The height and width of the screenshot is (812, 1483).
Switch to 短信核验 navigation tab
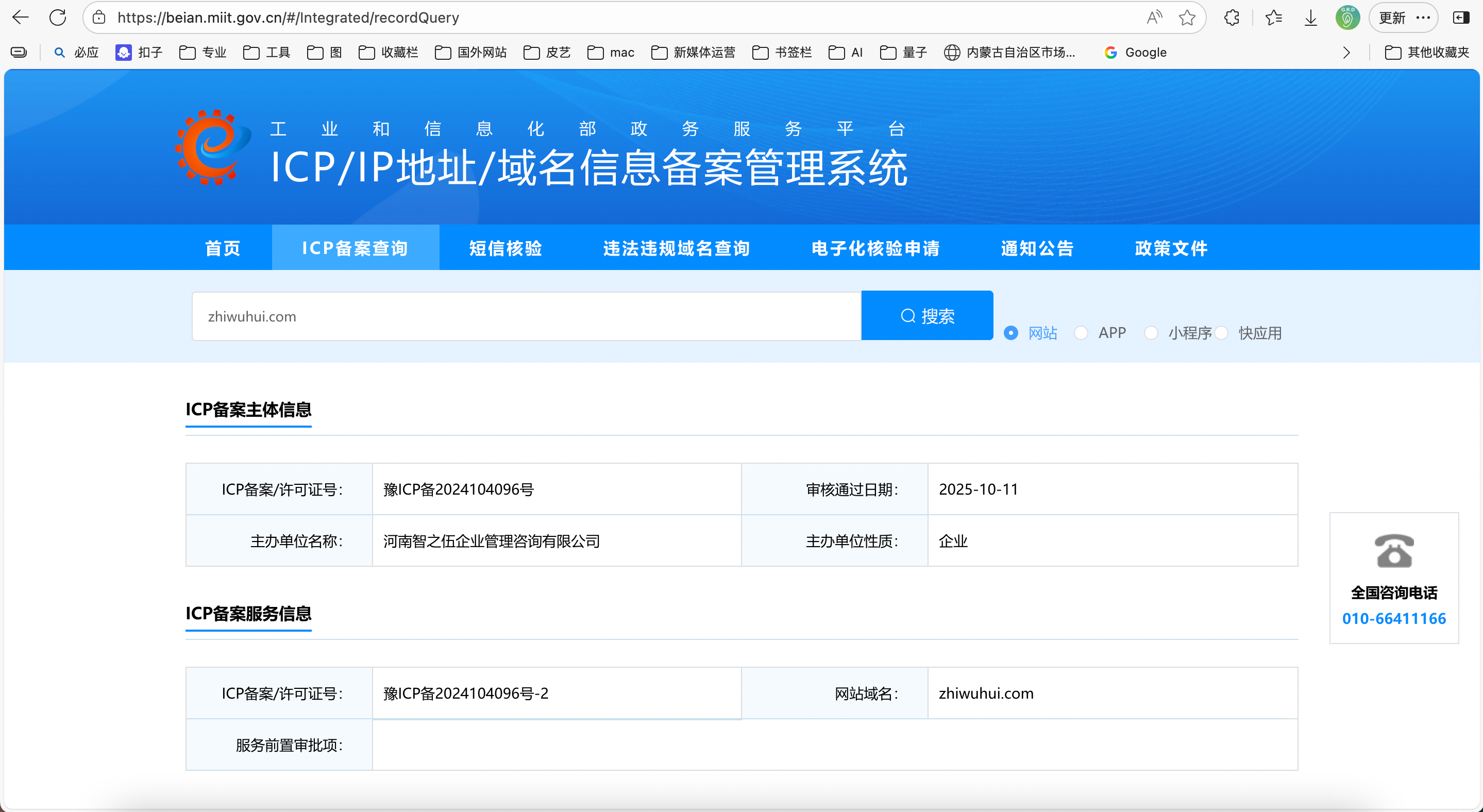(x=505, y=248)
